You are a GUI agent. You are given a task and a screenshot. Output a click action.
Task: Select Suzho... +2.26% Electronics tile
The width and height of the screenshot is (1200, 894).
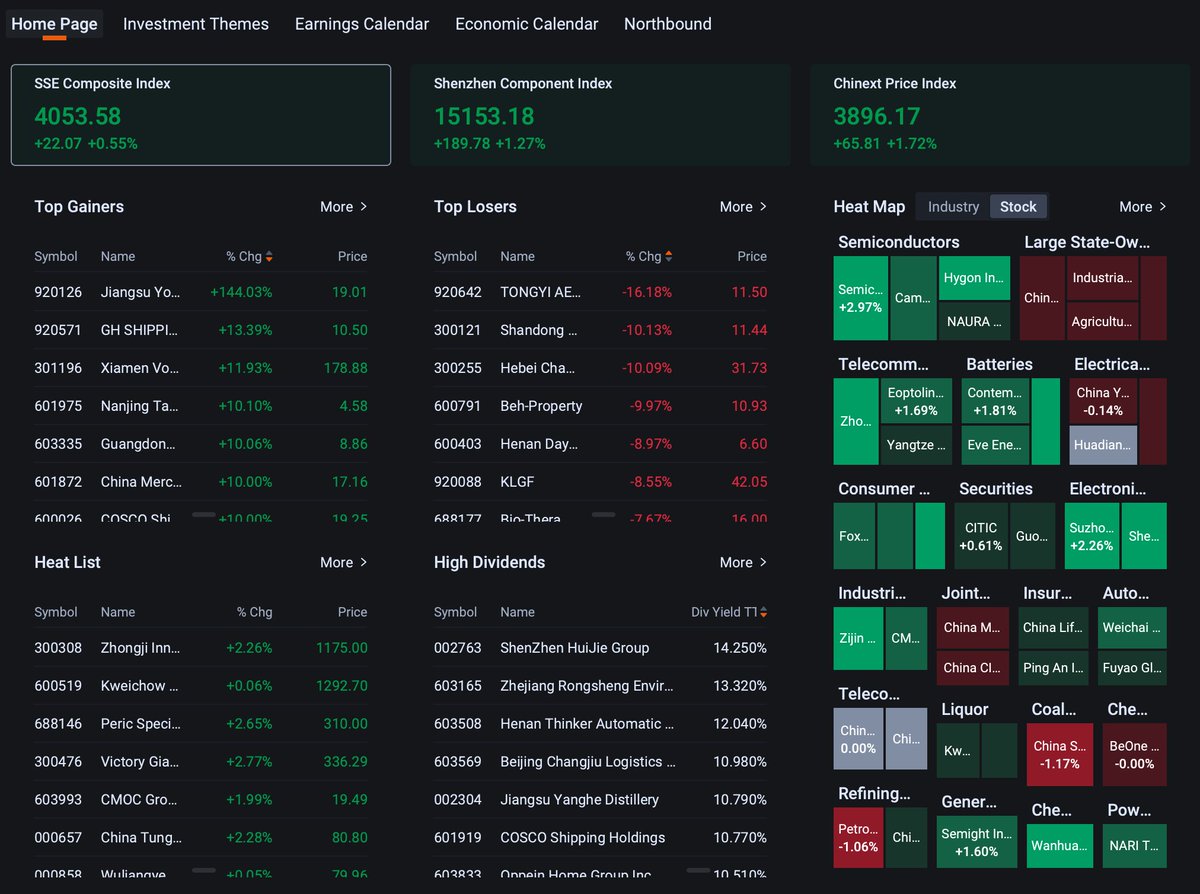[x=1092, y=536]
